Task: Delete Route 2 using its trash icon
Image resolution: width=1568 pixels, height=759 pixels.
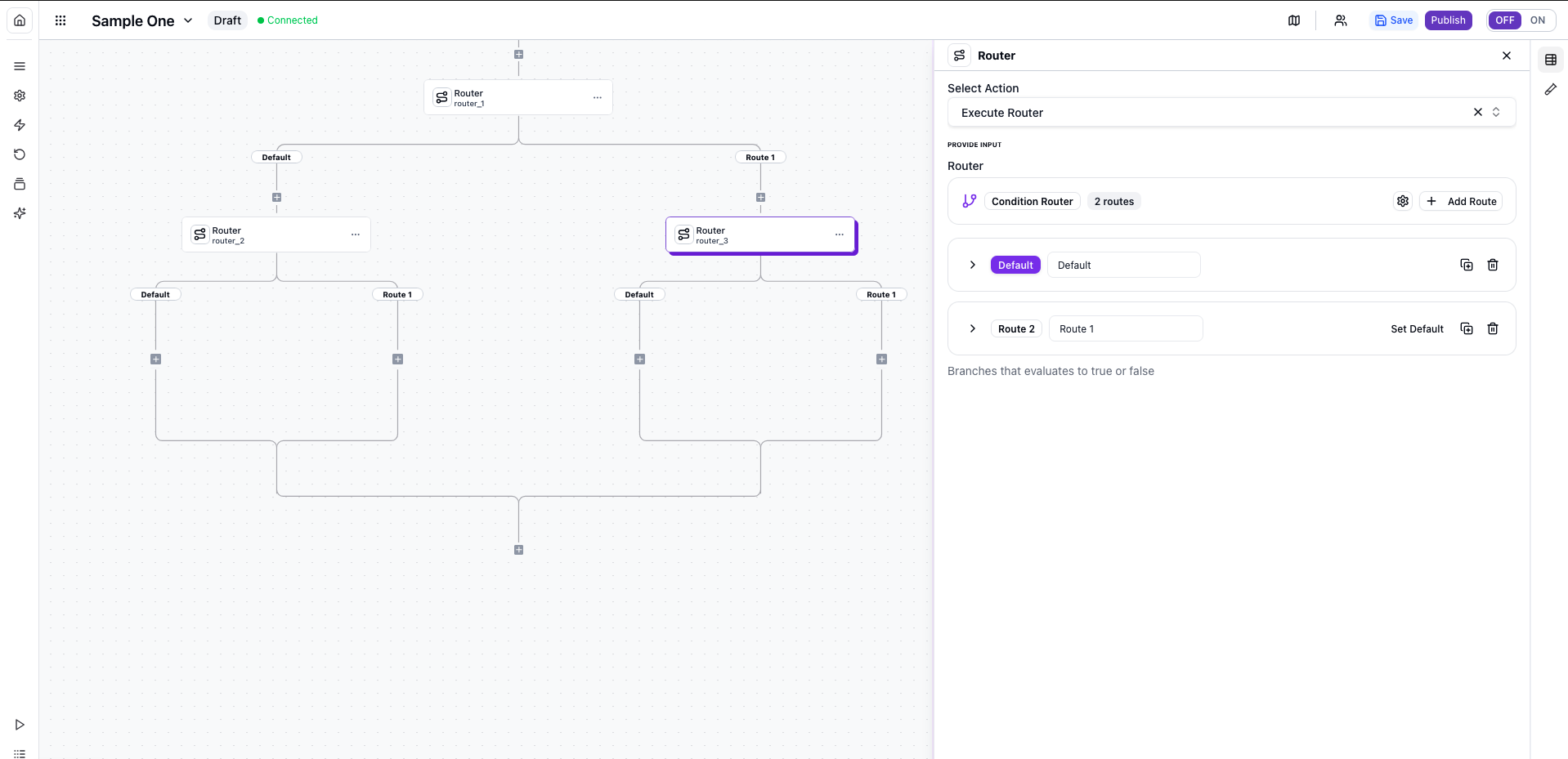Action: pos(1493,328)
